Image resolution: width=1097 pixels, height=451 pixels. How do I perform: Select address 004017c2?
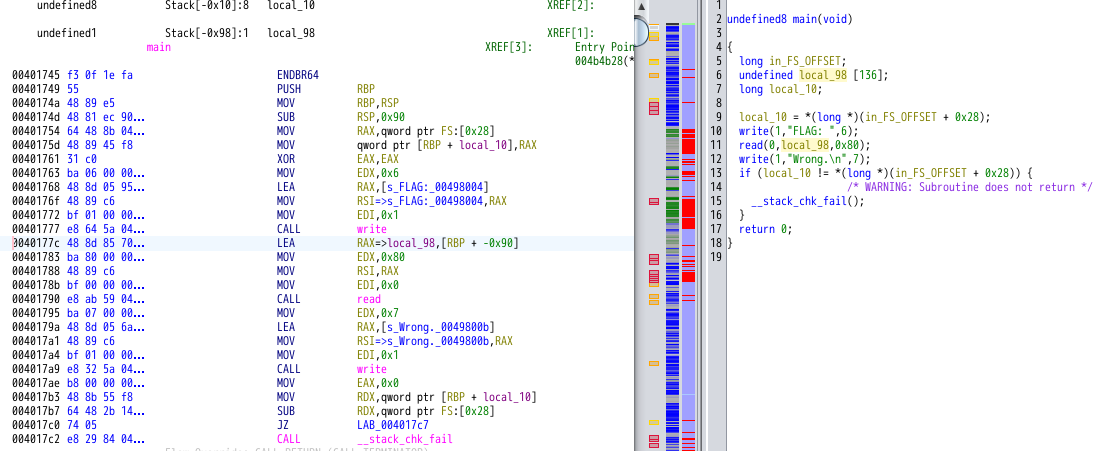point(34,438)
